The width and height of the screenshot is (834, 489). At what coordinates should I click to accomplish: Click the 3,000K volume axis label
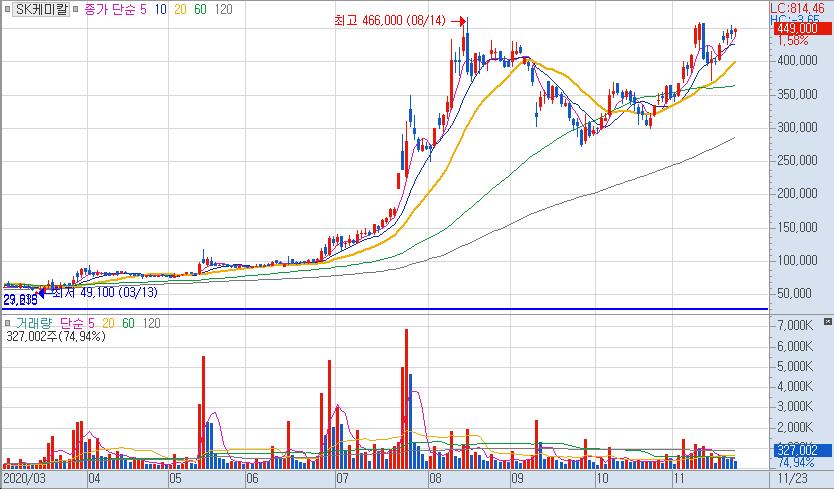(795, 407)
